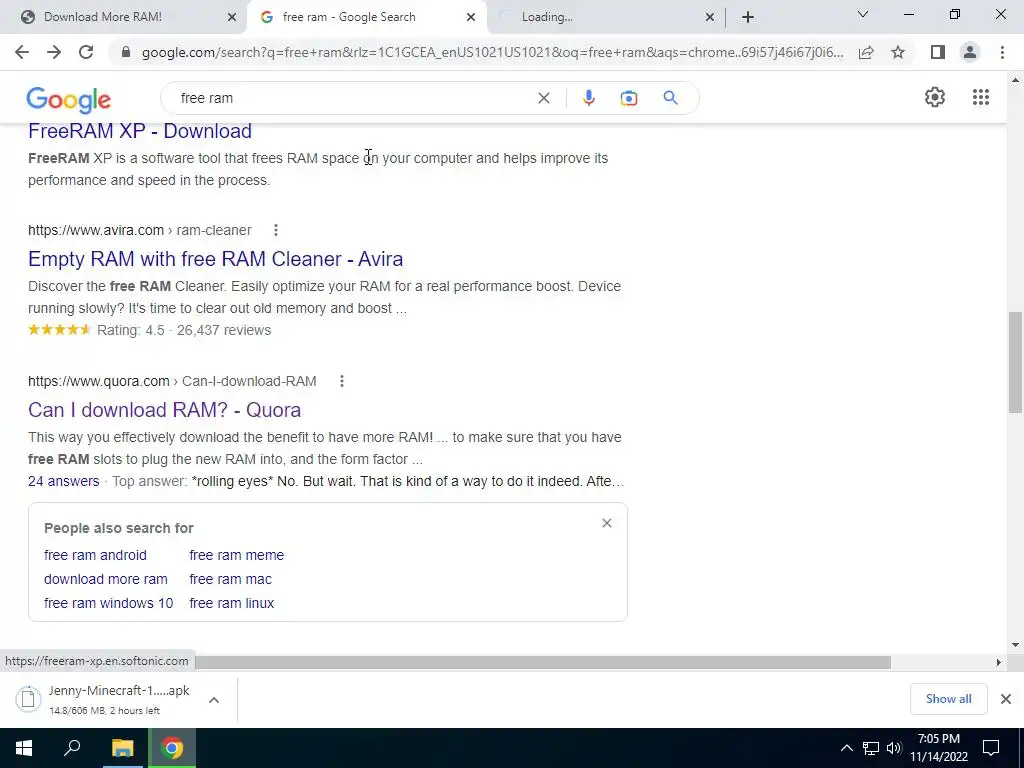Go forward in browser history
Screen dimensions: 1024x768
click(54, 52)
